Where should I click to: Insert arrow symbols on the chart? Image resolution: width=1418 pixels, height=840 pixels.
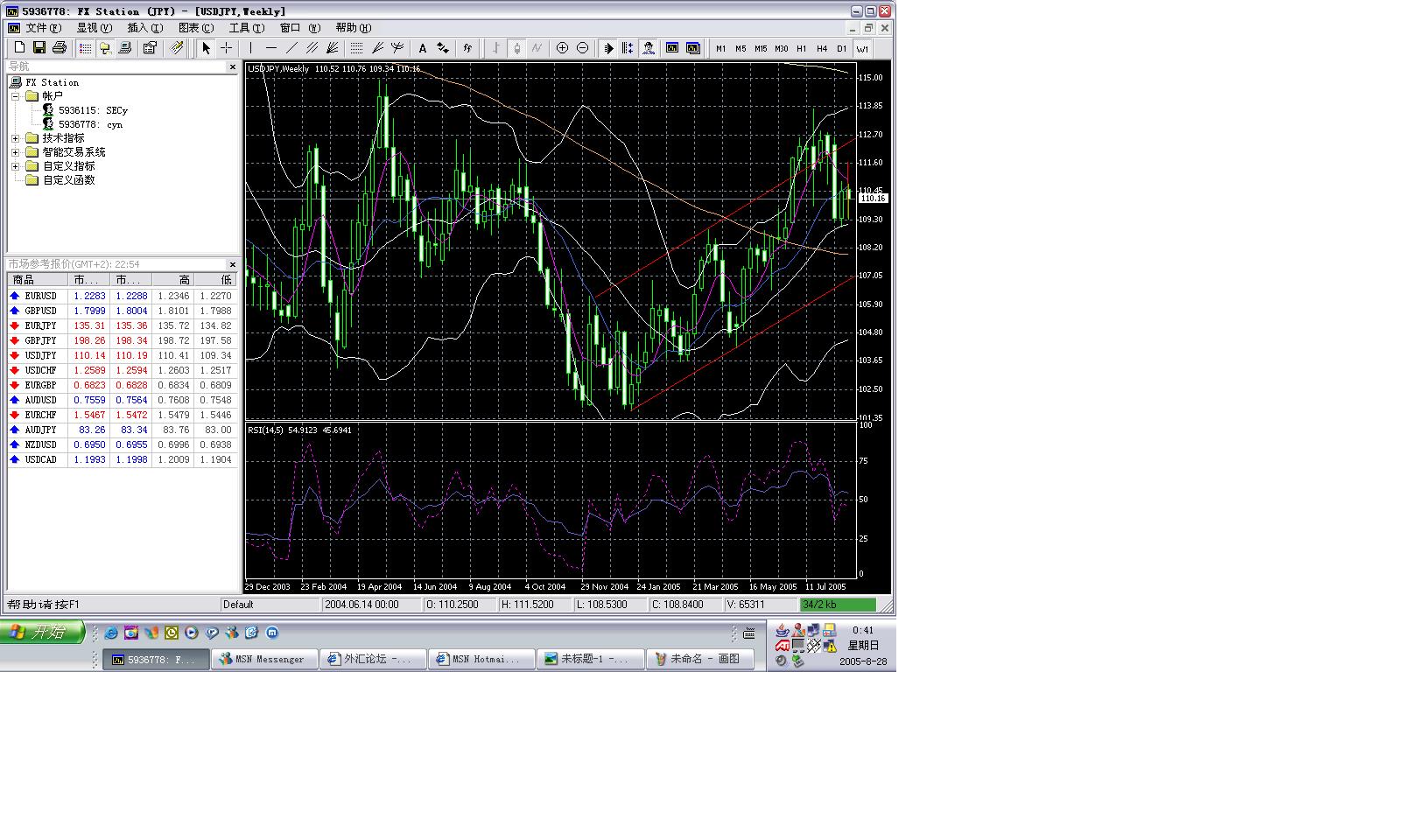(443, 48)
